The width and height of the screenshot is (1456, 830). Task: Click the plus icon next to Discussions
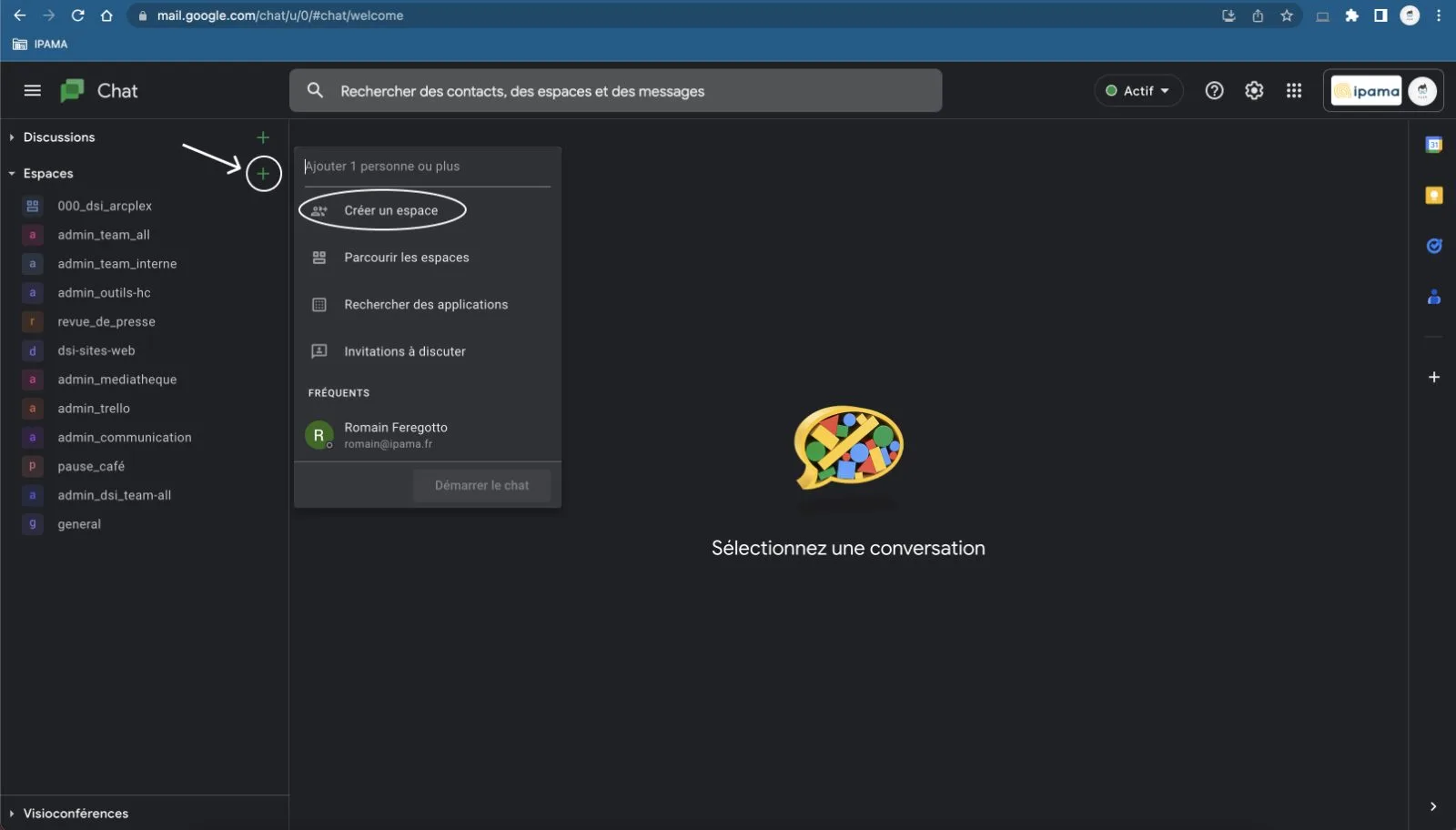tap(263, 137)
